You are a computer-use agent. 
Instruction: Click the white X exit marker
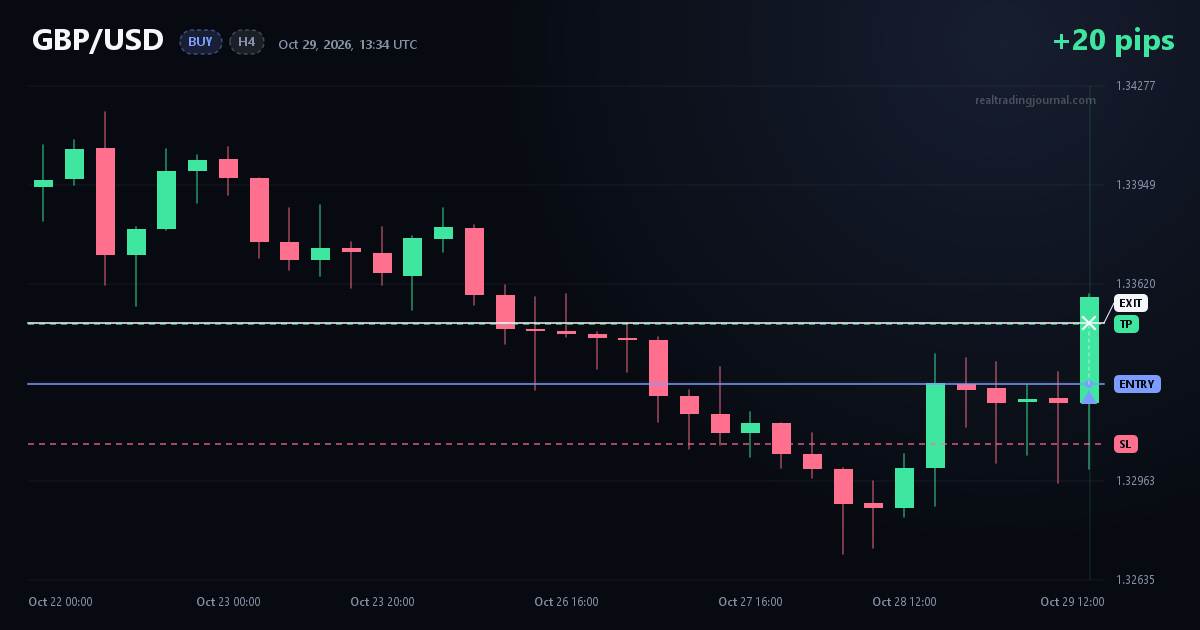(1089, 322)
